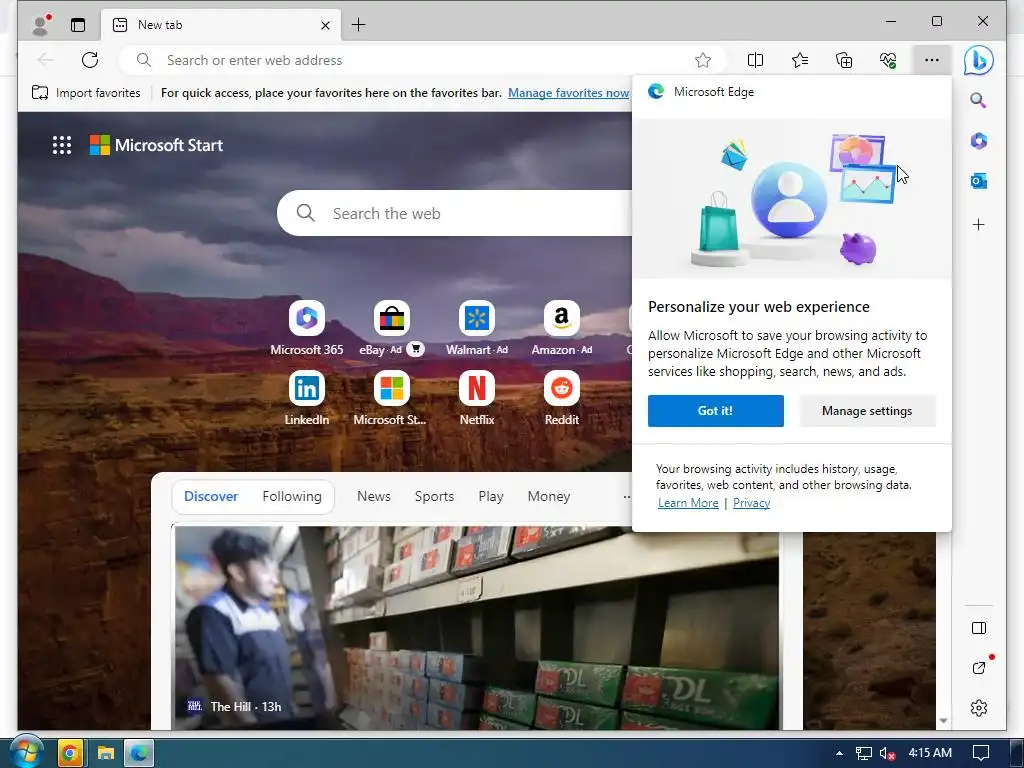The width and height of the screenshot is (1024, 768).
Task: Click Manage settings in Edge popup
Action: [867, 411]
